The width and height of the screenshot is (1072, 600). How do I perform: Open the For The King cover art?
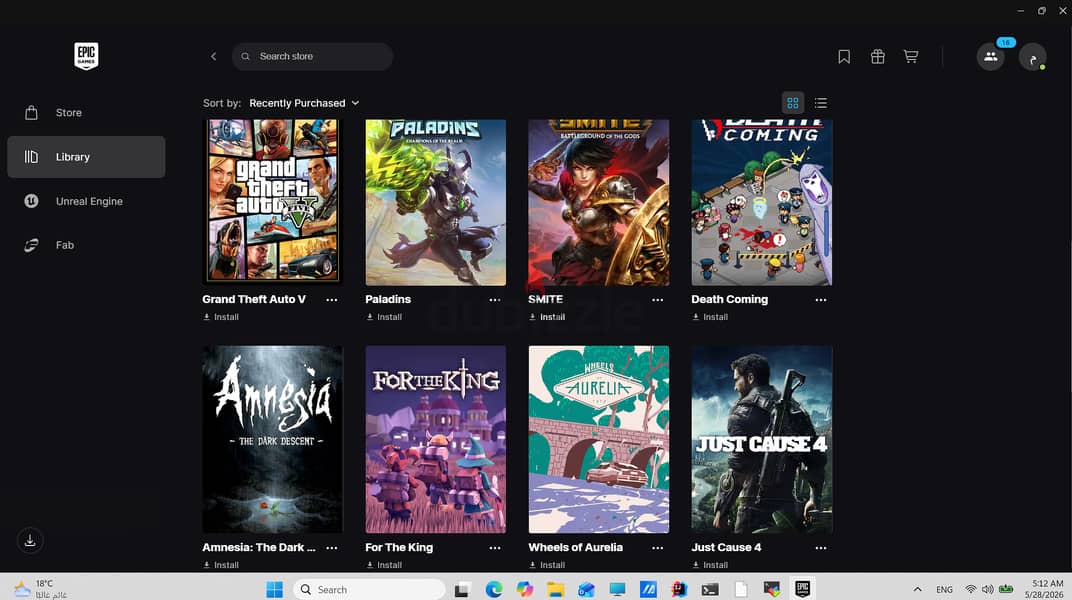point(436,439)
